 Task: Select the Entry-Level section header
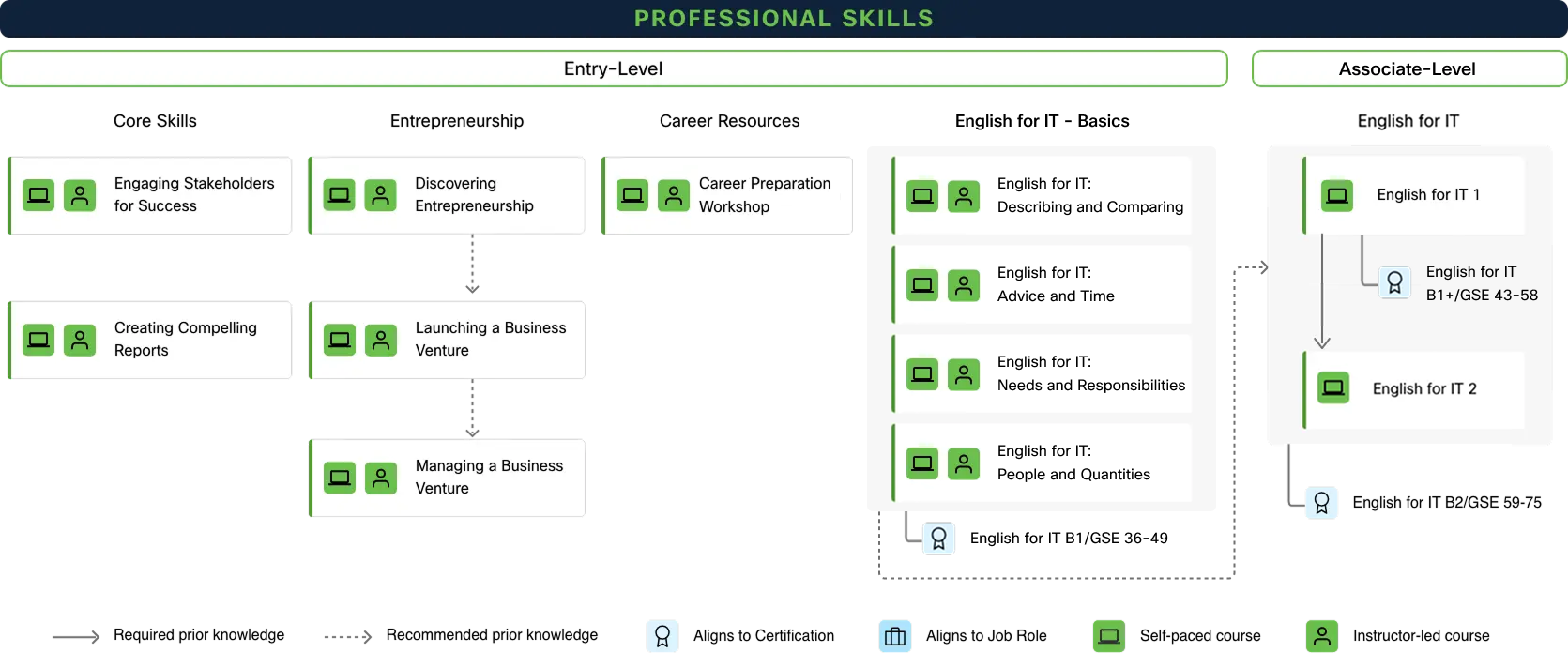pos(614,68)
